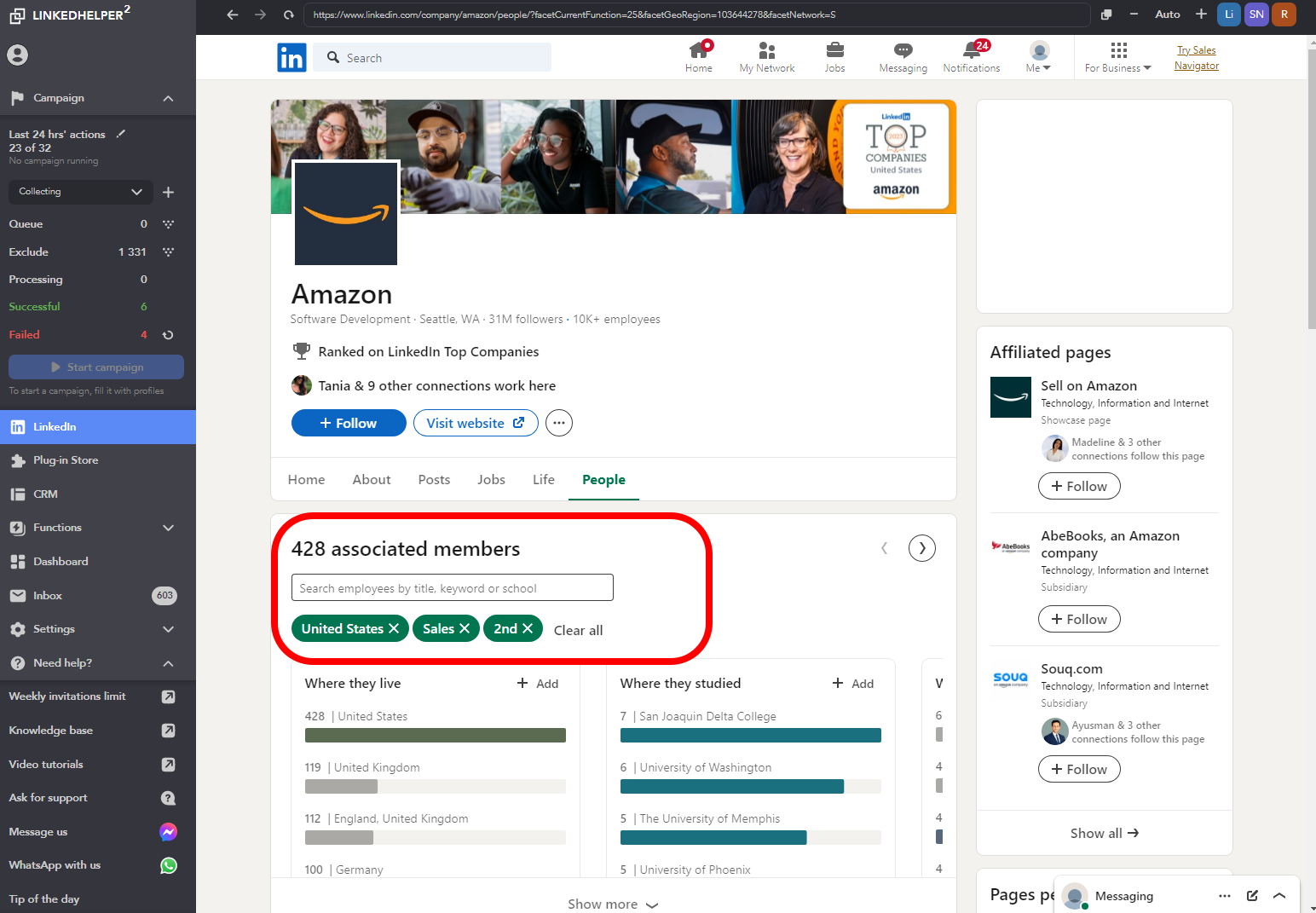
Task: Open LinkedIn Notifications bell icon
Action: pyautogui.click(x=971, y=51)
